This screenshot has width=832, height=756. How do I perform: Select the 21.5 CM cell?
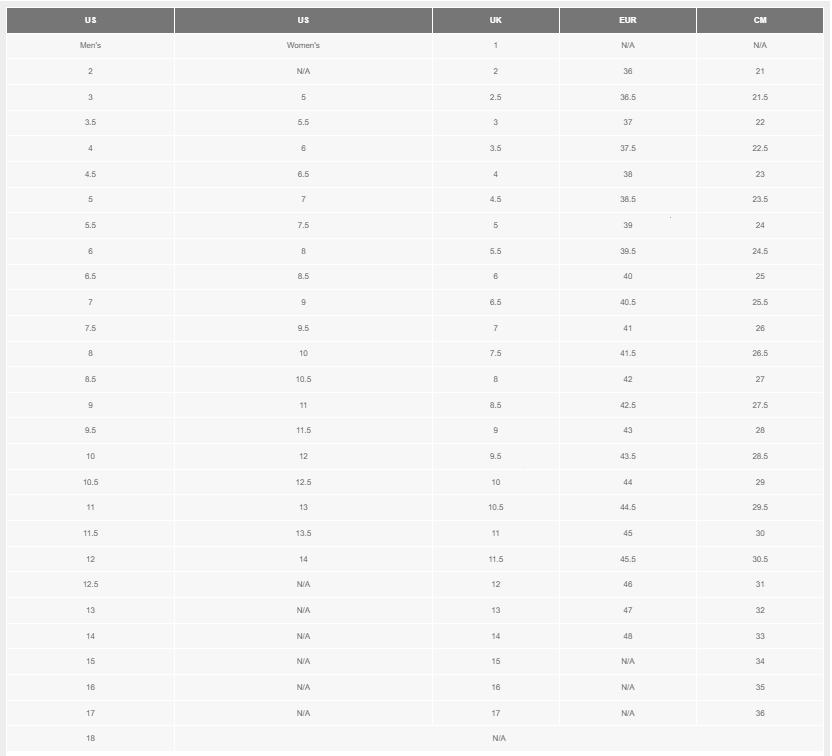pyautogui.click(x=760, y=97)
